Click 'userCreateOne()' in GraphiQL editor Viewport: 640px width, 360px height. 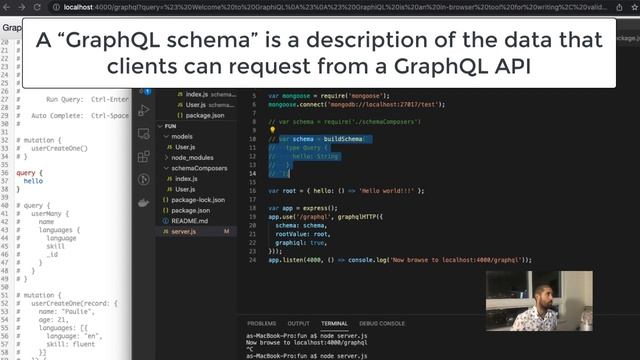[60, 148]
